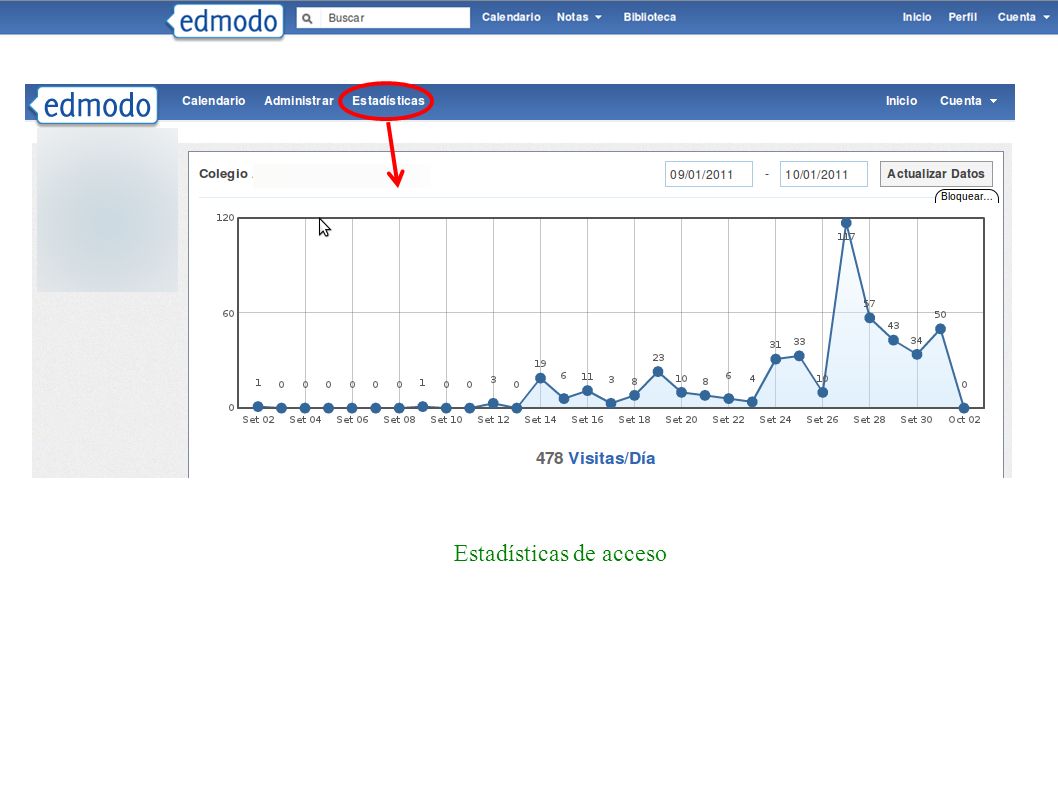Click the Bloquear tab button

[x=966, y=196]
